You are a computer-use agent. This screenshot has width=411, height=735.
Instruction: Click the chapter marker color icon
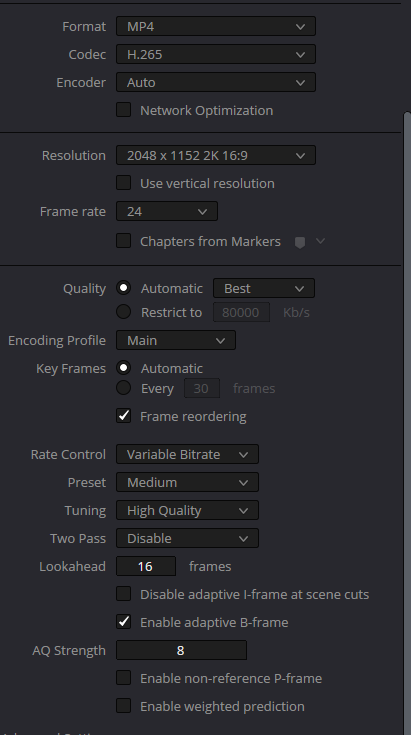(300, 242)
